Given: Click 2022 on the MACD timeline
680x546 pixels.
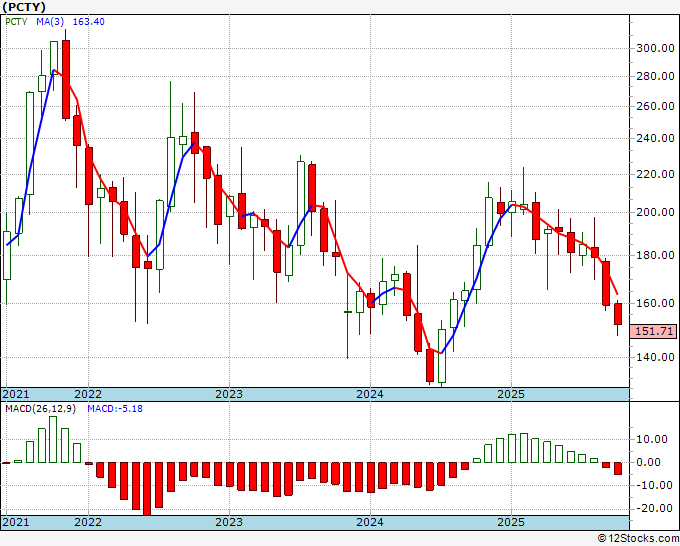Looking at the screenshot, I should [x=88, y=522].
